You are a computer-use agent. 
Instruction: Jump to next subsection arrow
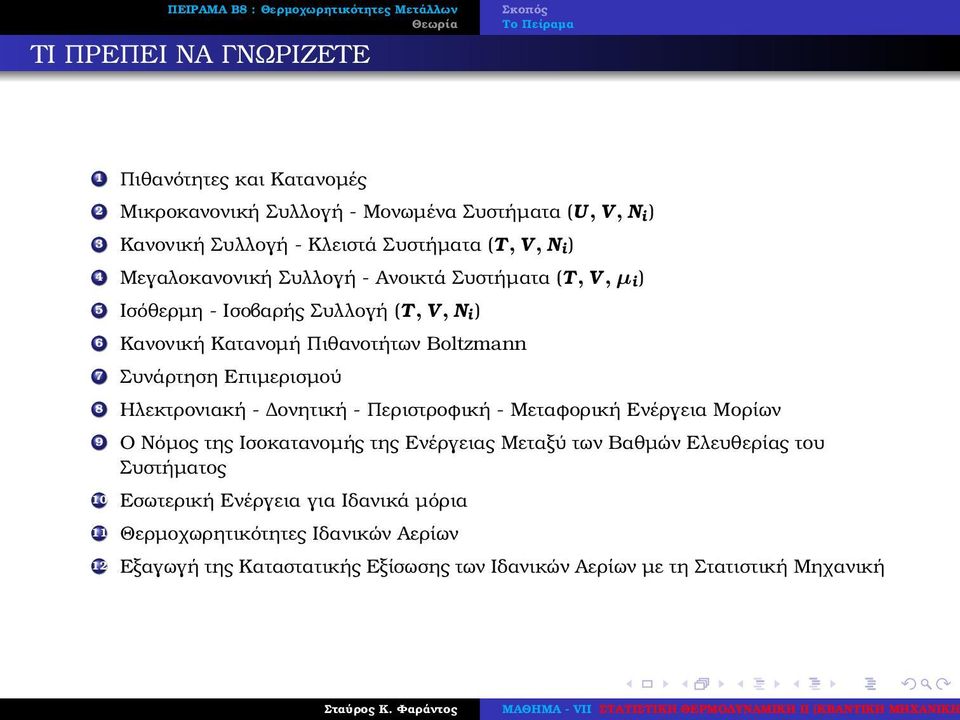777,684
